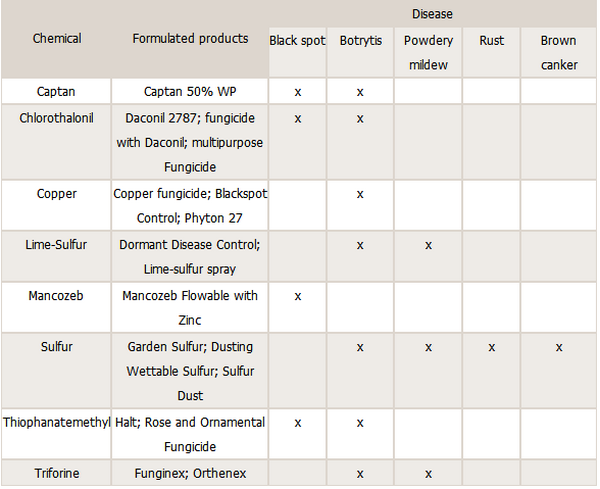Select the Mancozeb chemical cell
This screenshot has height=489, width=600.
click(x=57, y=296)
